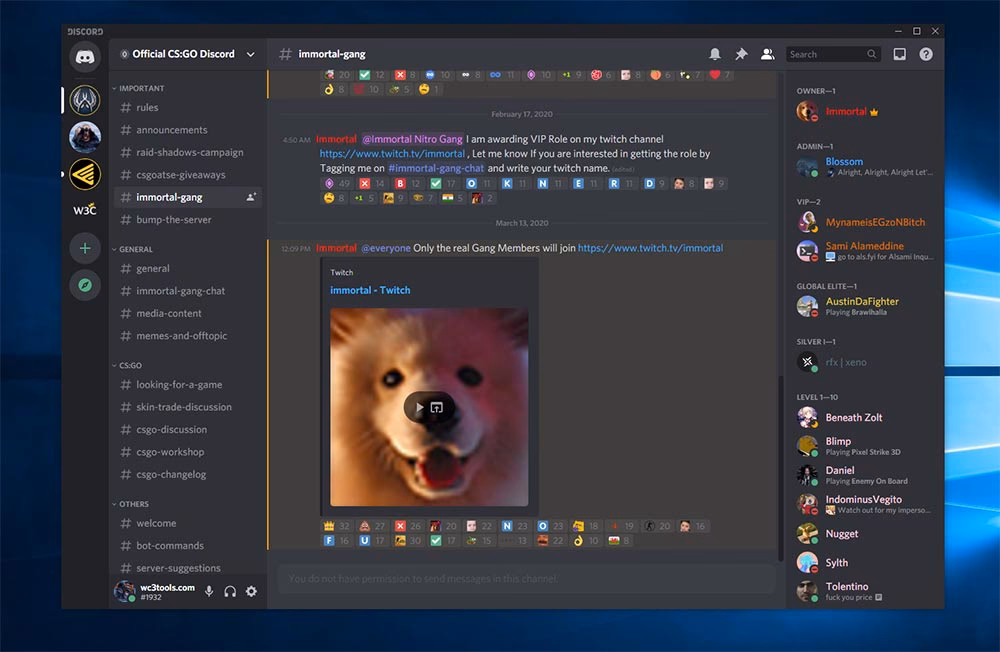This screenshot has height=652, width=1000.
Task: Collapse the GENERAL category
Action: pyautogui.click(x=133, y=249)
